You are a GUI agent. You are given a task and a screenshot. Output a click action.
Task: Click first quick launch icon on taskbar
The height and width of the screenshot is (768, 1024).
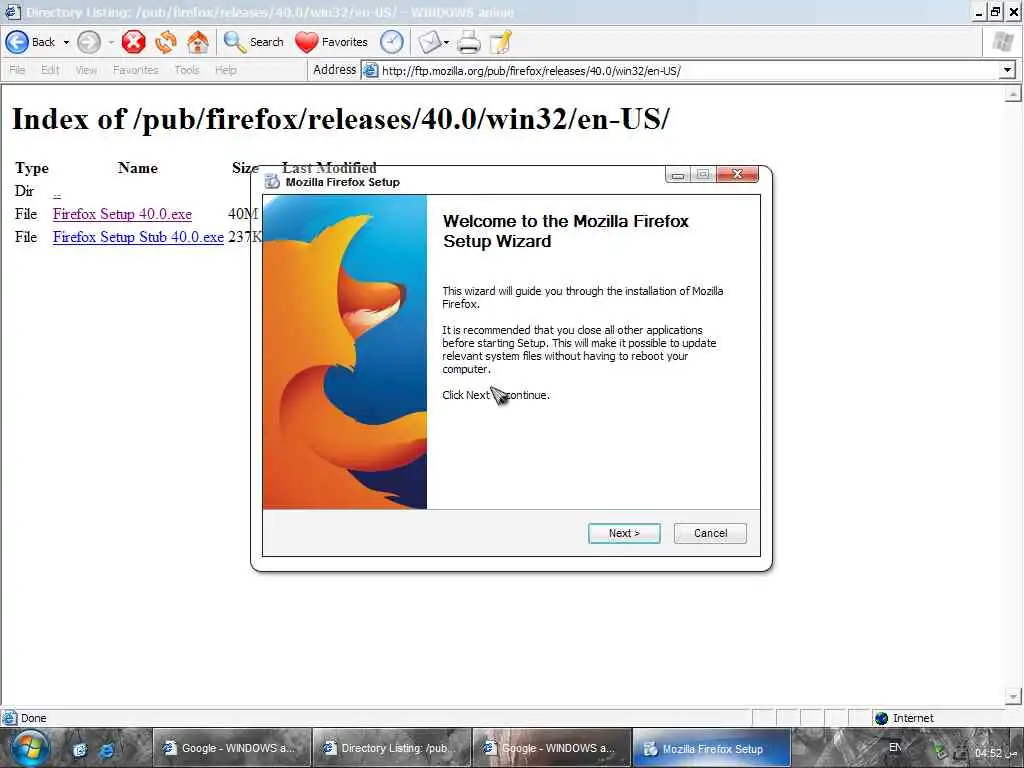(80, 750)
